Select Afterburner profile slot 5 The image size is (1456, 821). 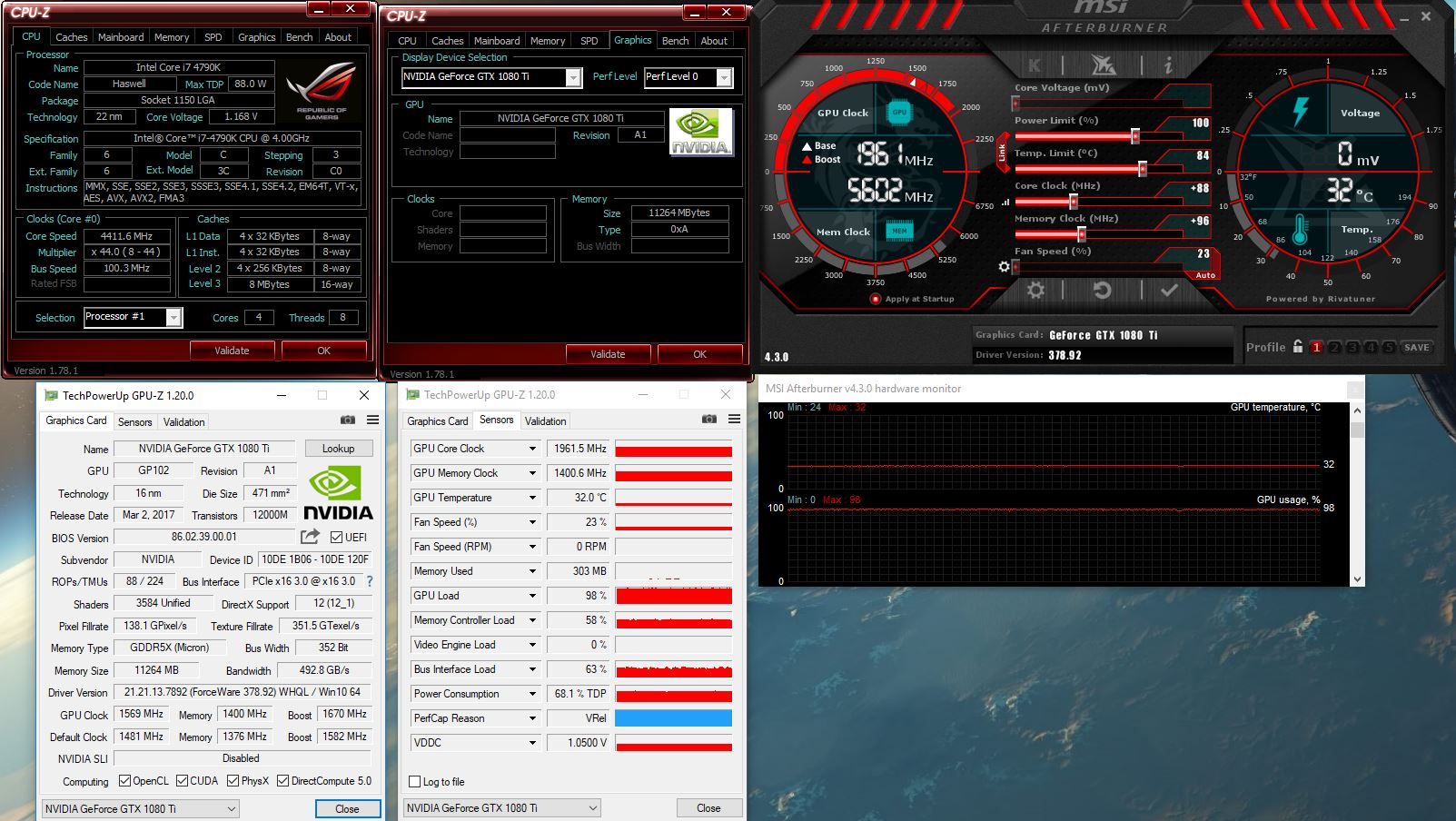[x=1389, y=347]
